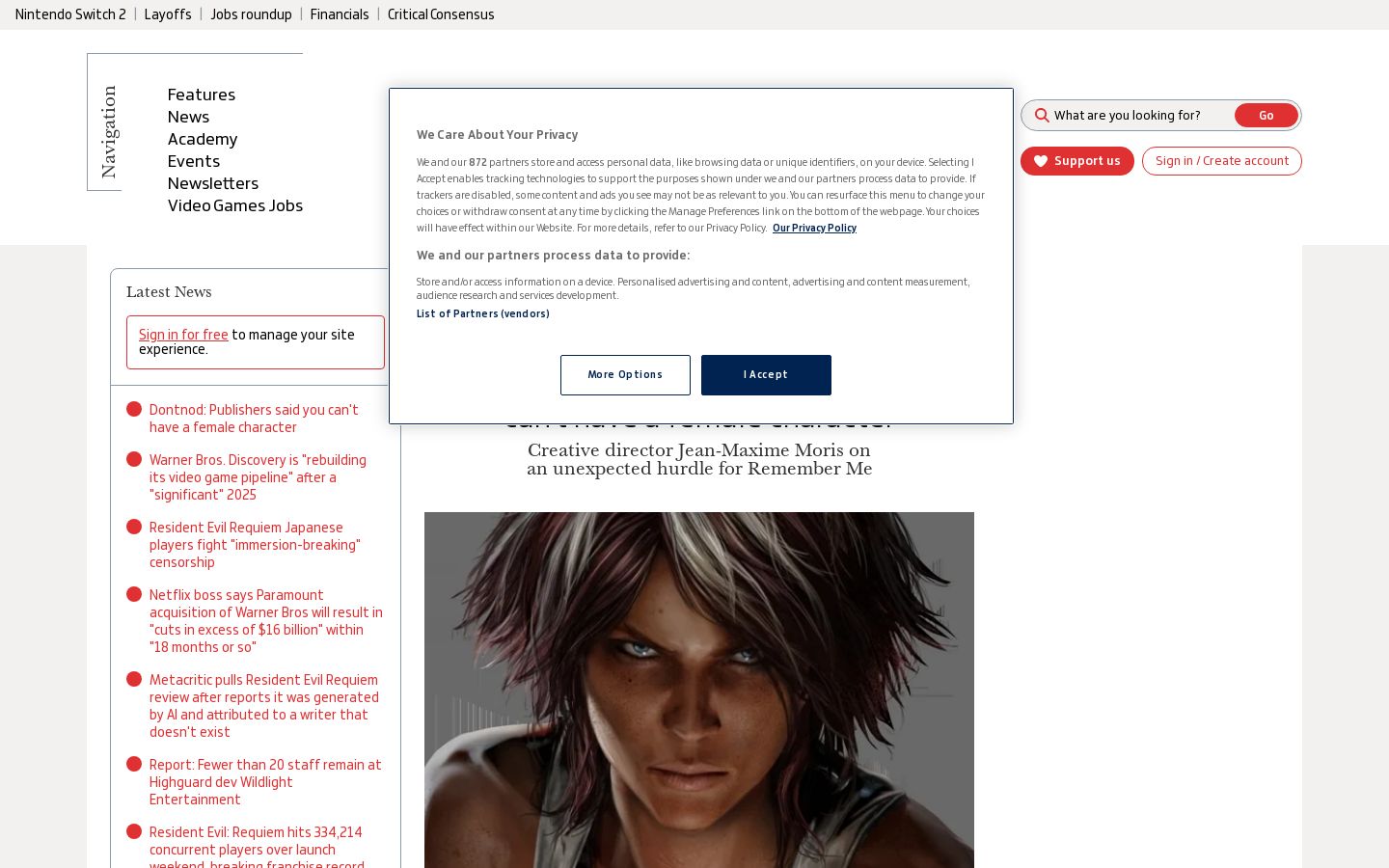Click the Go search button

pos(1266,116)
